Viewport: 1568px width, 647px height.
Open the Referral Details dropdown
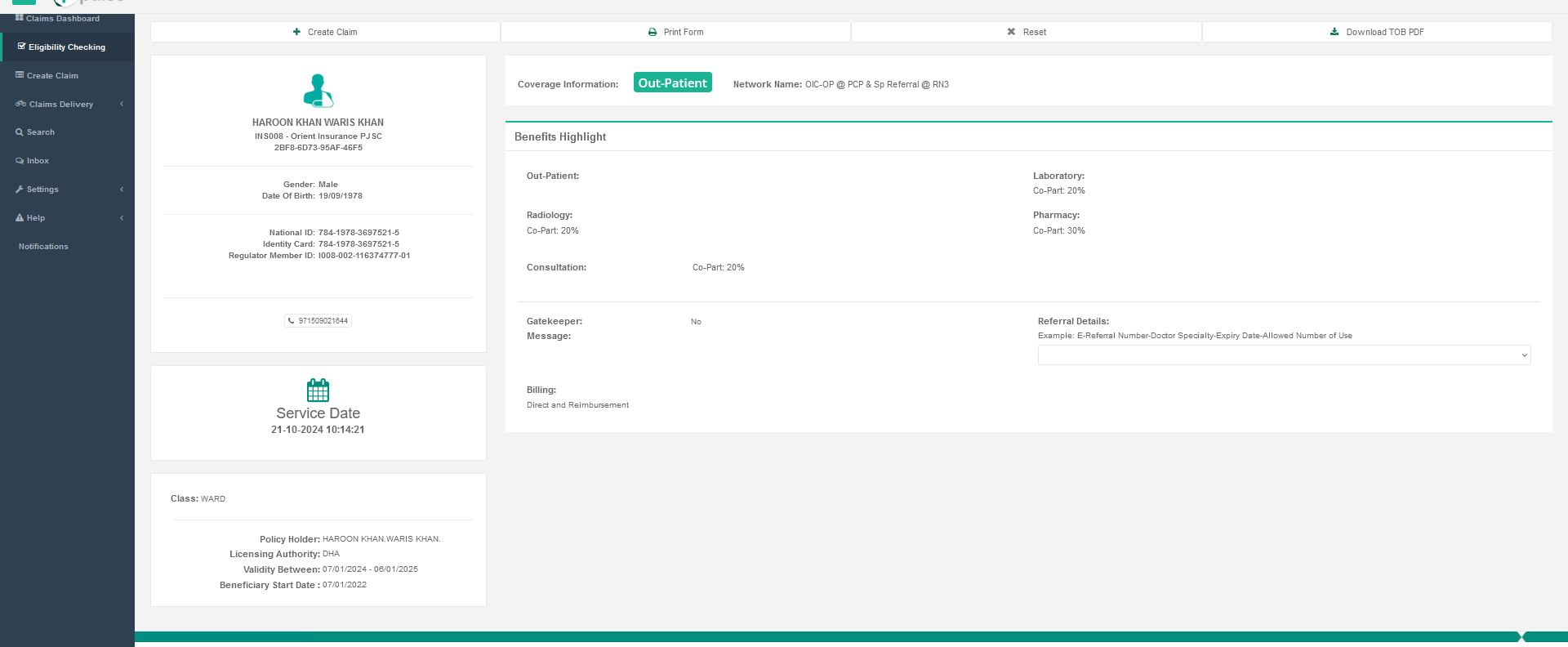click(1284, 355)
